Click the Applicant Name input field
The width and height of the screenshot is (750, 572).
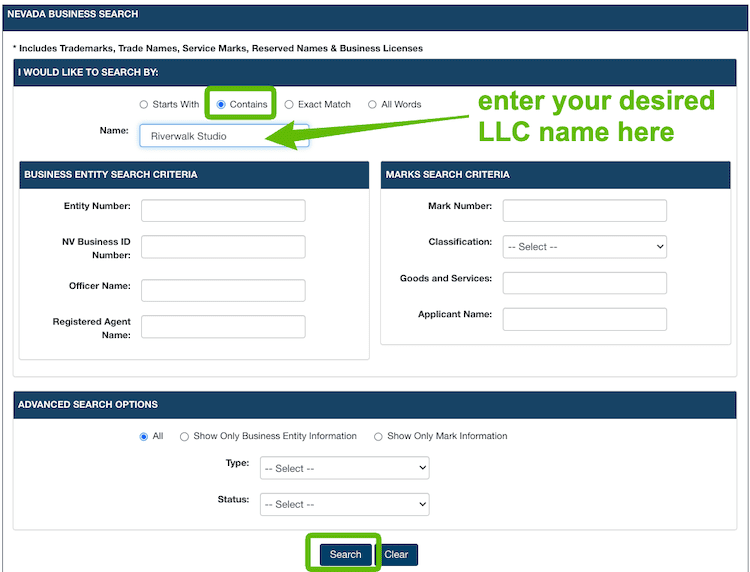pyautogui.click(x=585, y=319)
